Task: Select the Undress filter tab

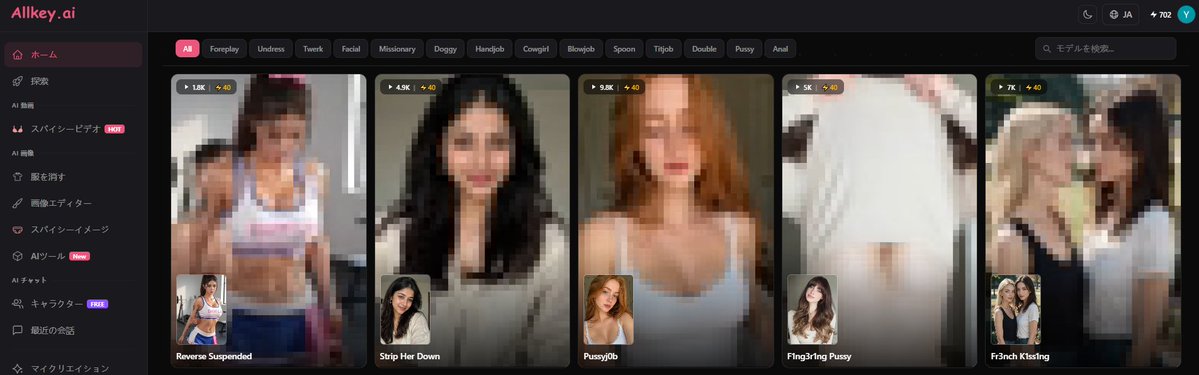Action: (271, 49)
